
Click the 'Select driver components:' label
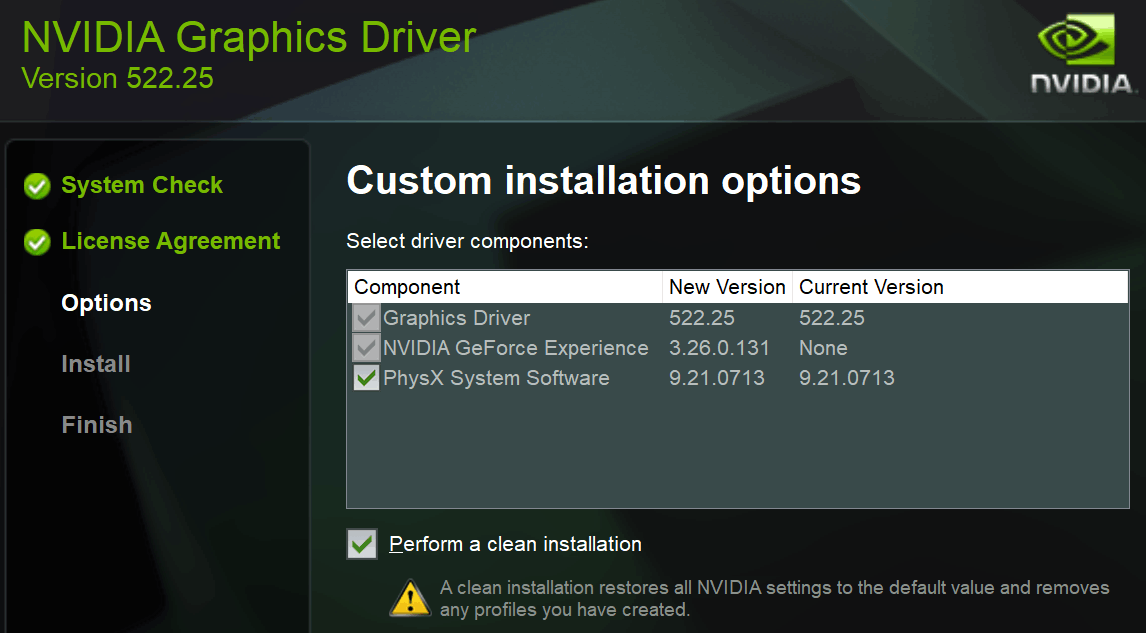pyautogui.click(x=467, y=241)
